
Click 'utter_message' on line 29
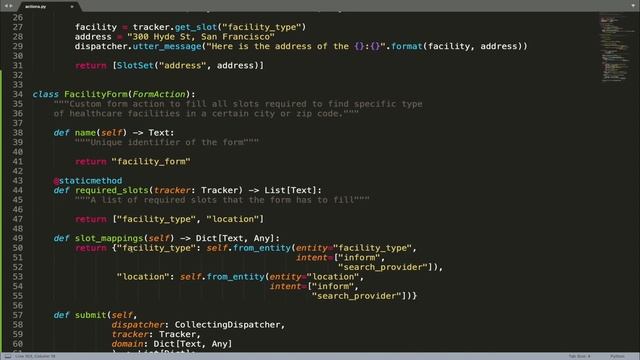point(167,46)
